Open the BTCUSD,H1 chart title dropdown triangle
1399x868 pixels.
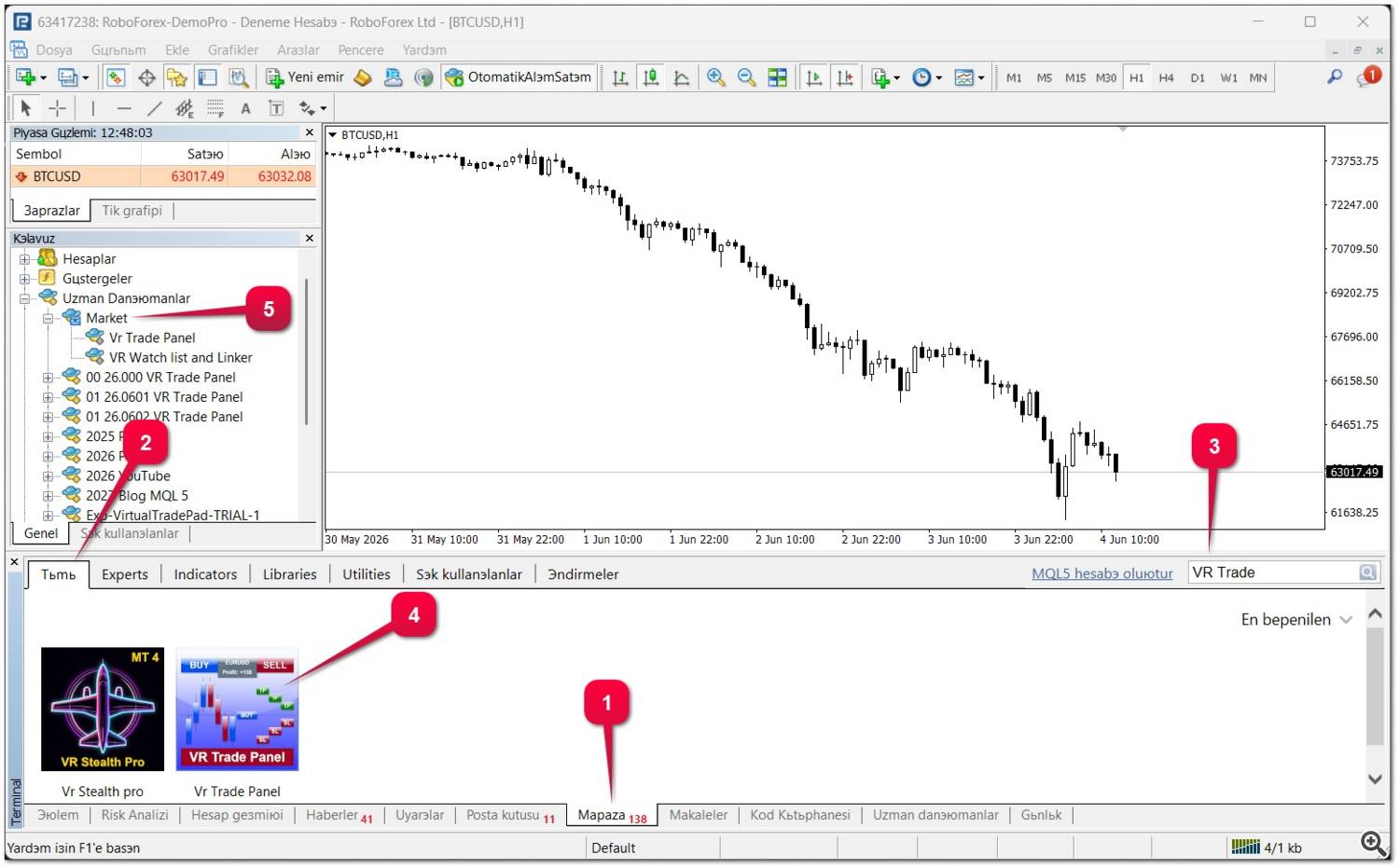pyautogui.click(x=332, y=135)
